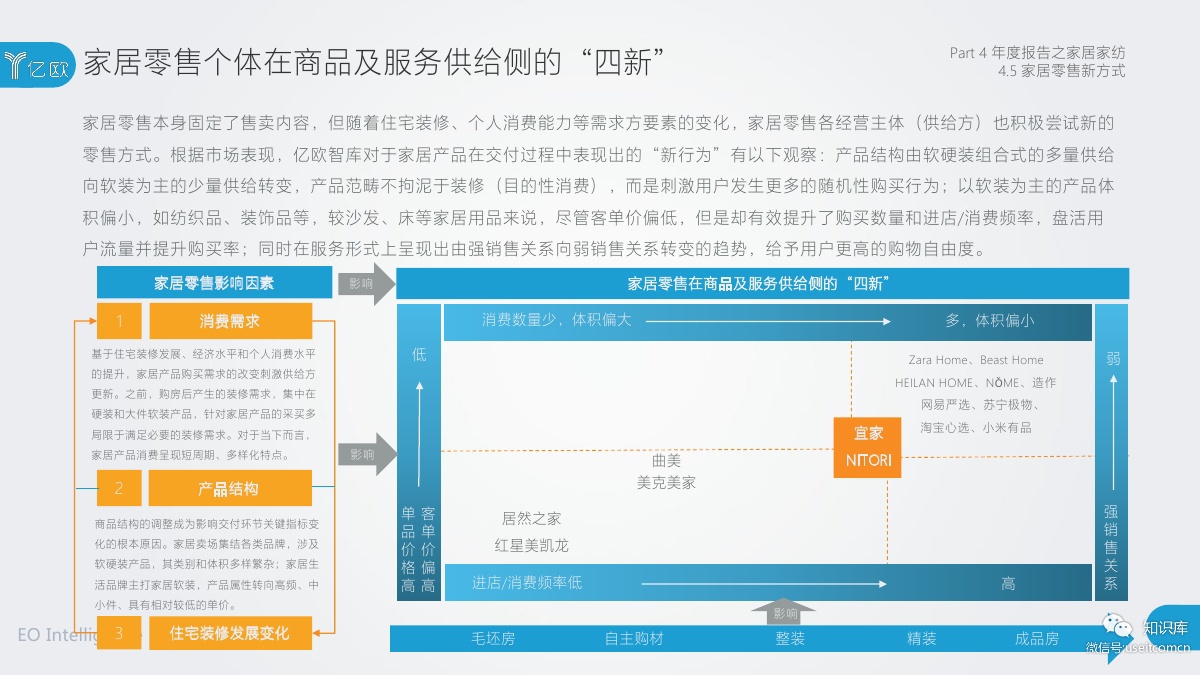The height and width of the screenshot is (675, 1200).
Task: Click the label 进店/消费频率低
Action: pyautogui.click(x=527, y=582)
